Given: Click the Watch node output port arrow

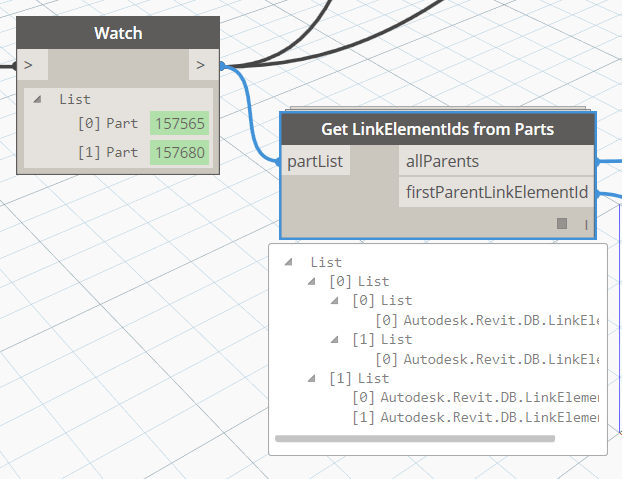Looking at the screenshot, I should [201, 65].
